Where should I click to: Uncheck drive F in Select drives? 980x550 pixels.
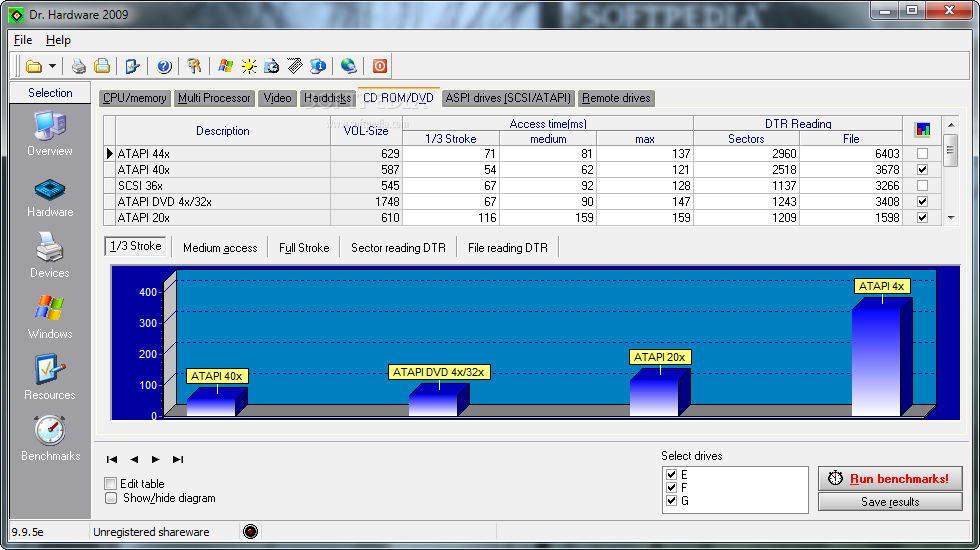[x=671, y=488]
